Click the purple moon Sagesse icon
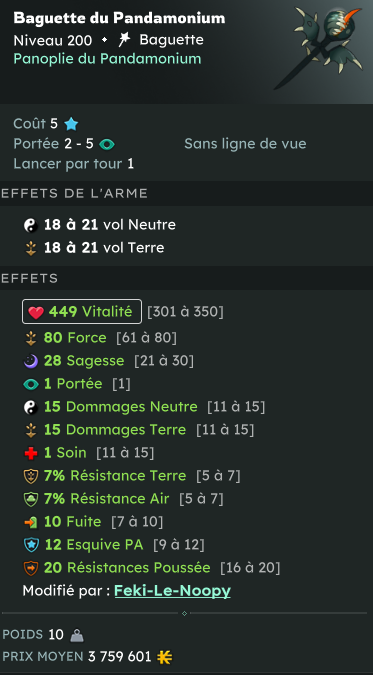The width and height of the screenshot is (373, 675). 31,361
